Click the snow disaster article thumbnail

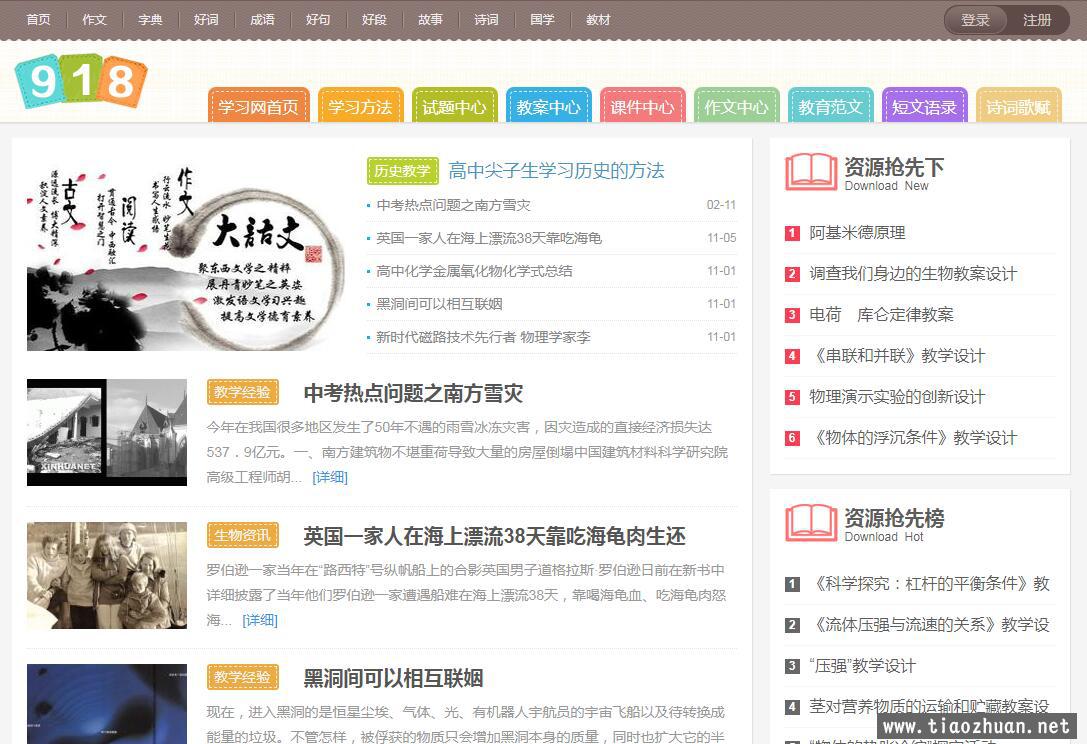[x=107, y=432]
